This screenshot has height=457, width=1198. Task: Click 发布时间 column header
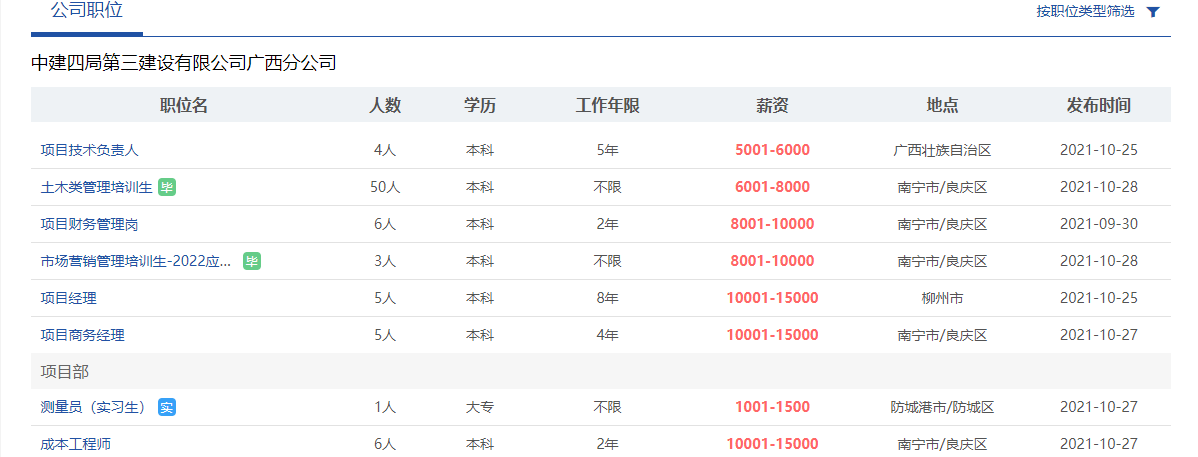1099,105
